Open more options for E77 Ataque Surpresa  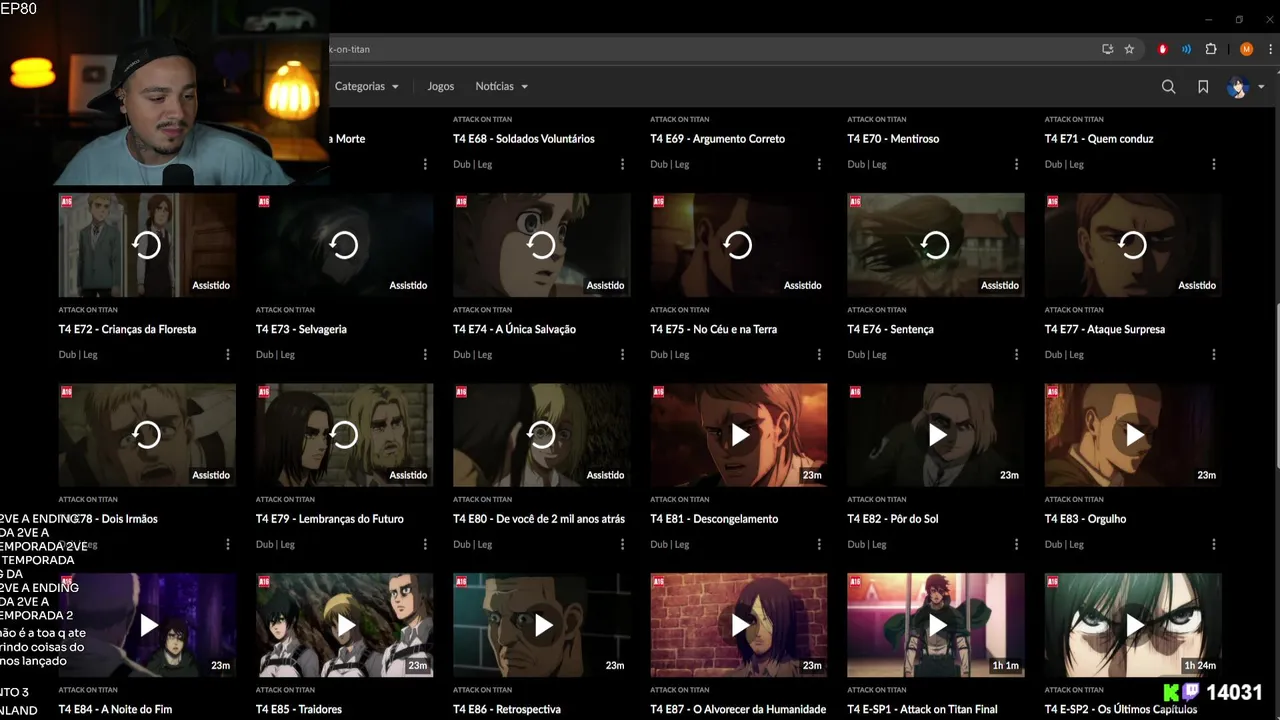1214,354
